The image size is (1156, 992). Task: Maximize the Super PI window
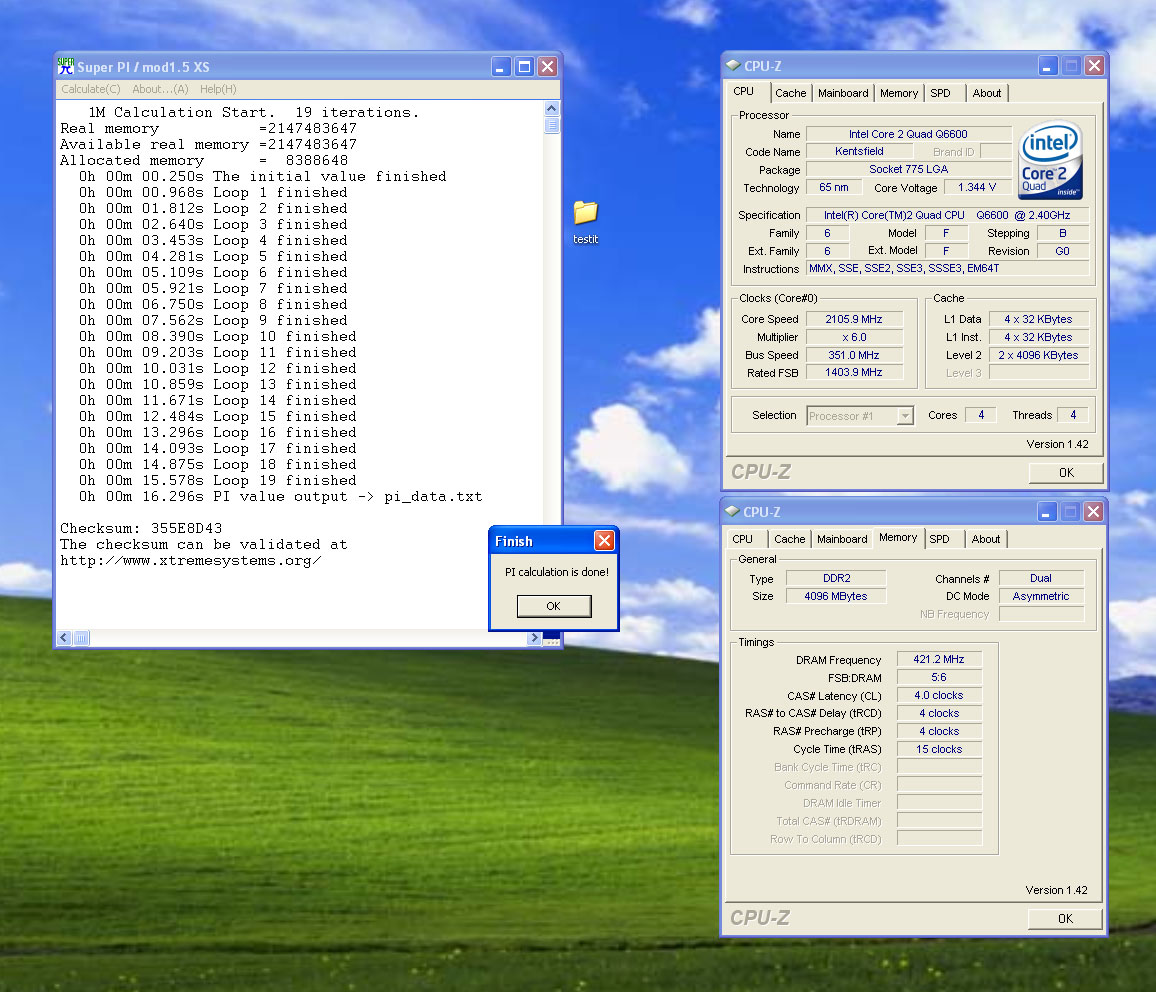[524, 66]
